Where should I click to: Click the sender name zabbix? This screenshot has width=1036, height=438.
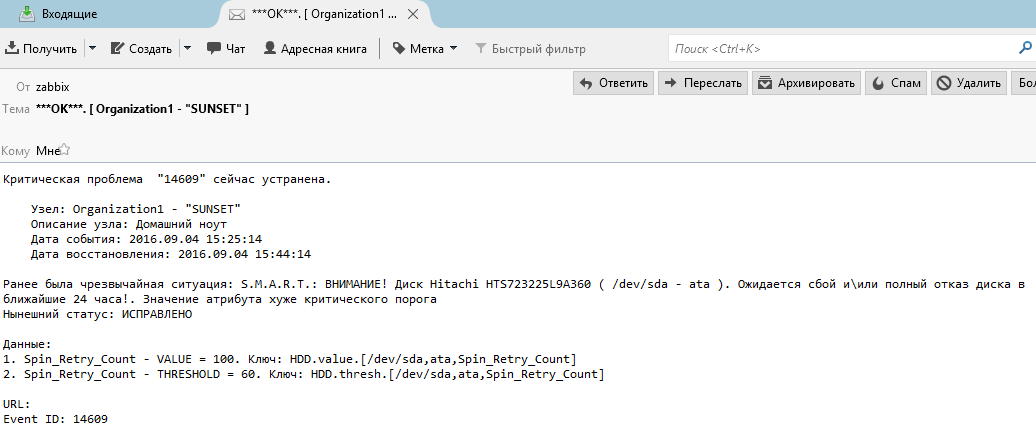[x=52, y=87]
